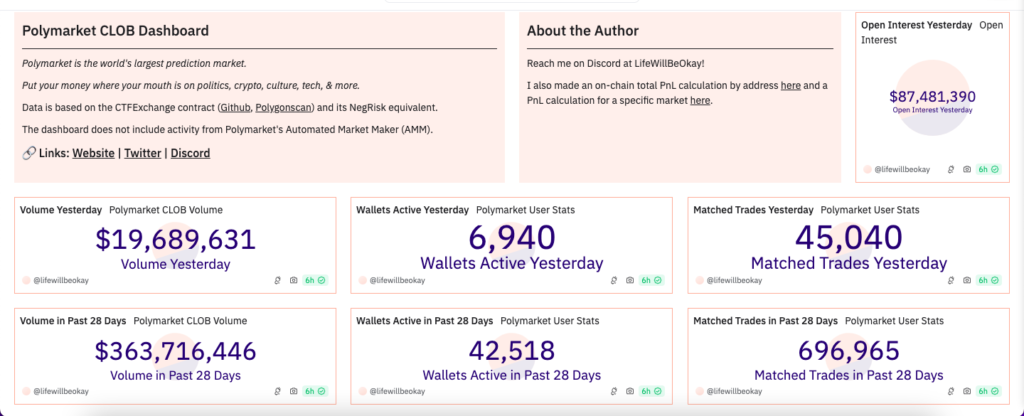The width and height of the screenshot is (1024, 416).
Task: Click link icon on Wallets Active in Past 28 Days card
Action: 613,391
